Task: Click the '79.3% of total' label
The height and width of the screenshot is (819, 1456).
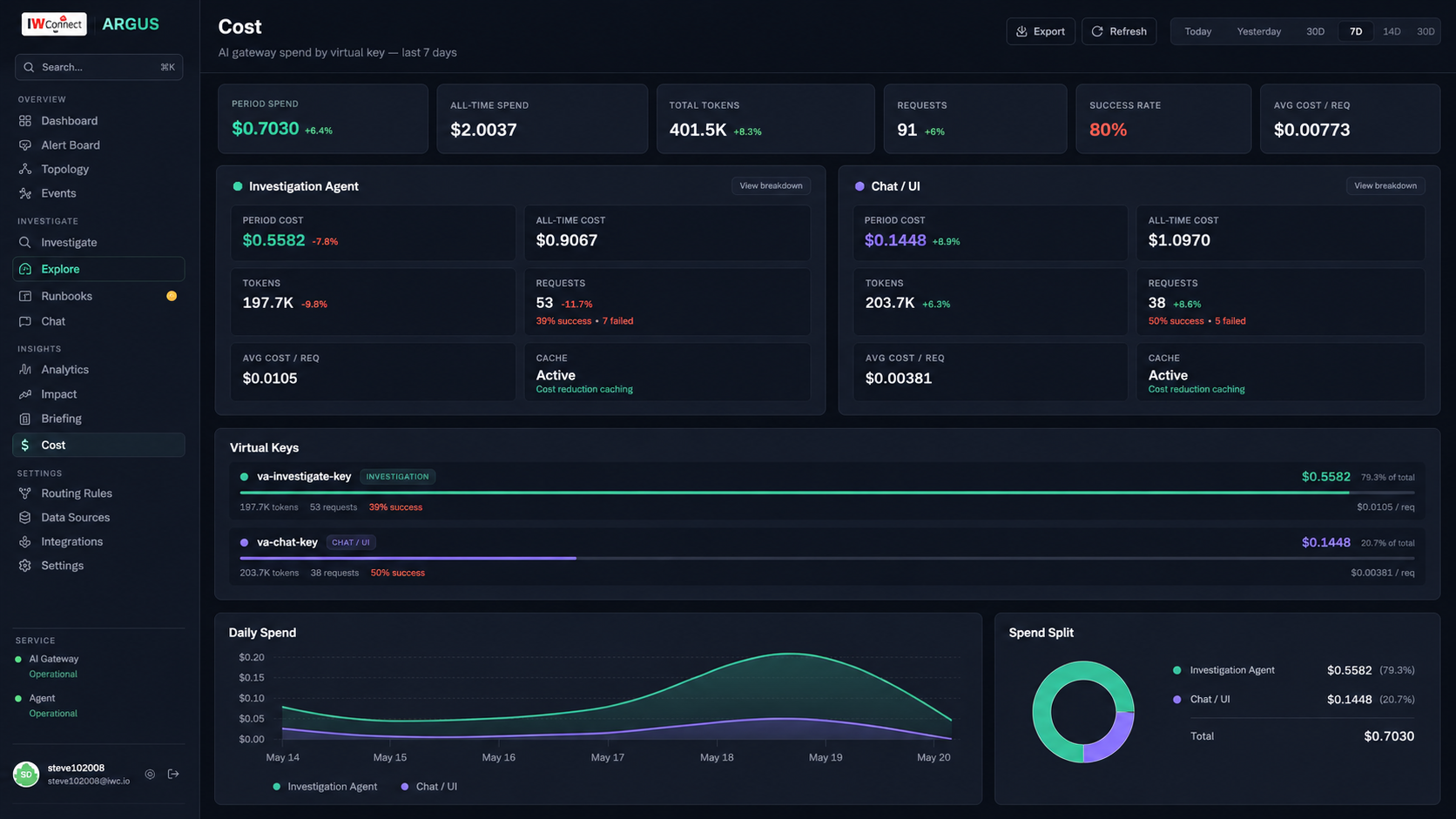Action: (1387, 478)
